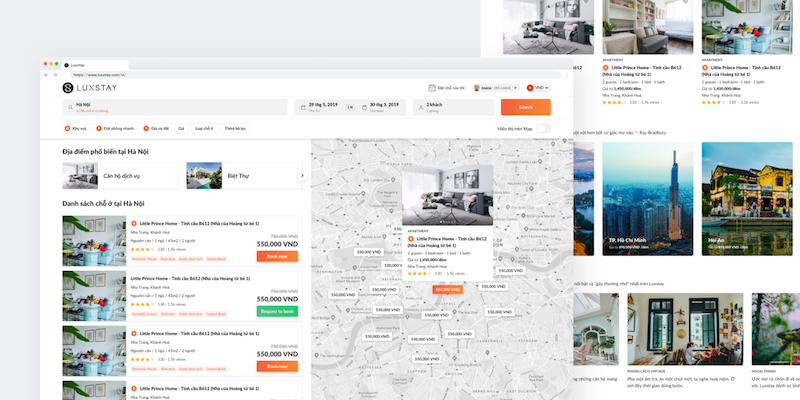The height and width of the screenshot is (400, 800).
Task: Toggle the Hiển thị trên Map switch
Action: coord(541,128)
